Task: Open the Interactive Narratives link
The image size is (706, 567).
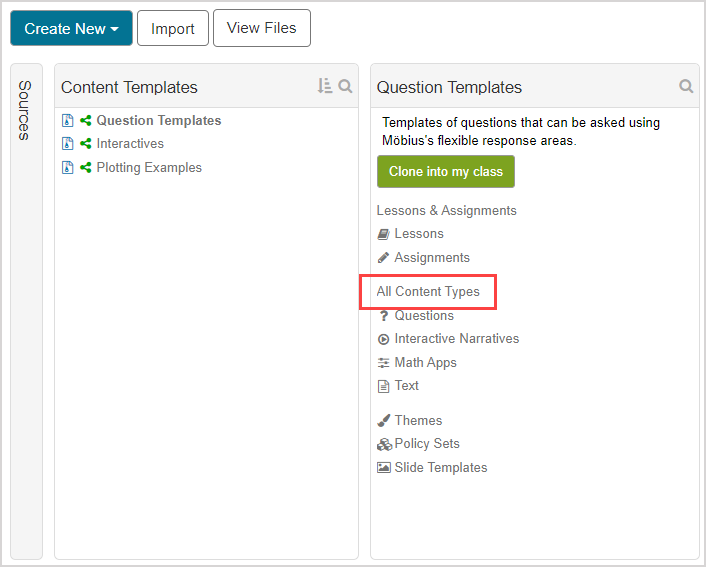Action: coord(457,339)
